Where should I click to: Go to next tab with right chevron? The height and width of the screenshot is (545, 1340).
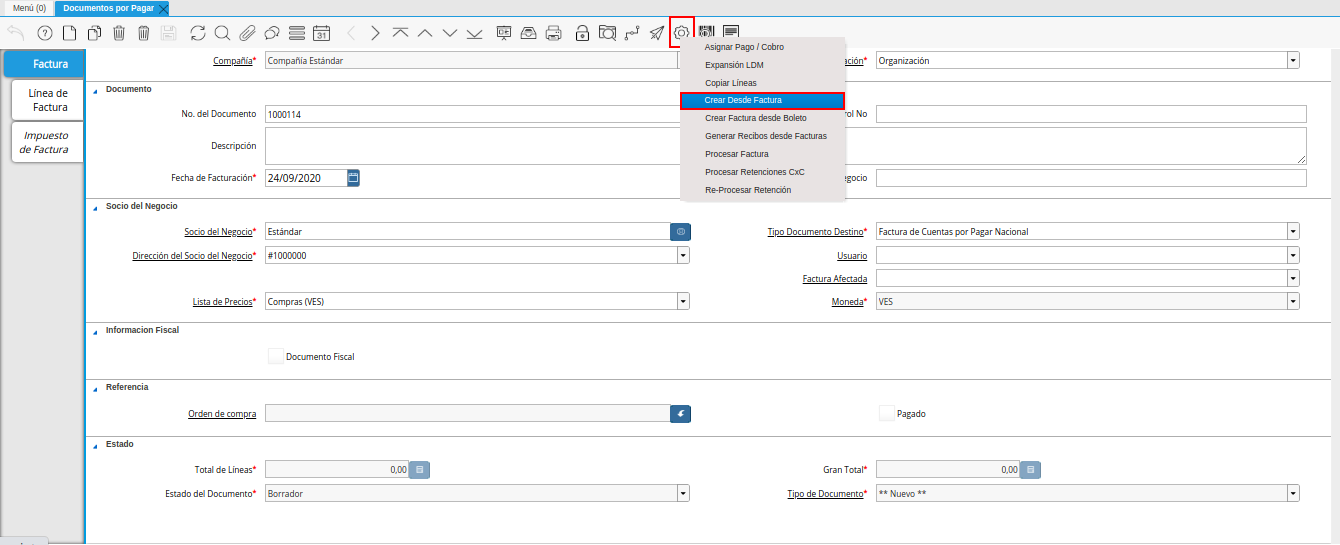[x=375, y=33]
